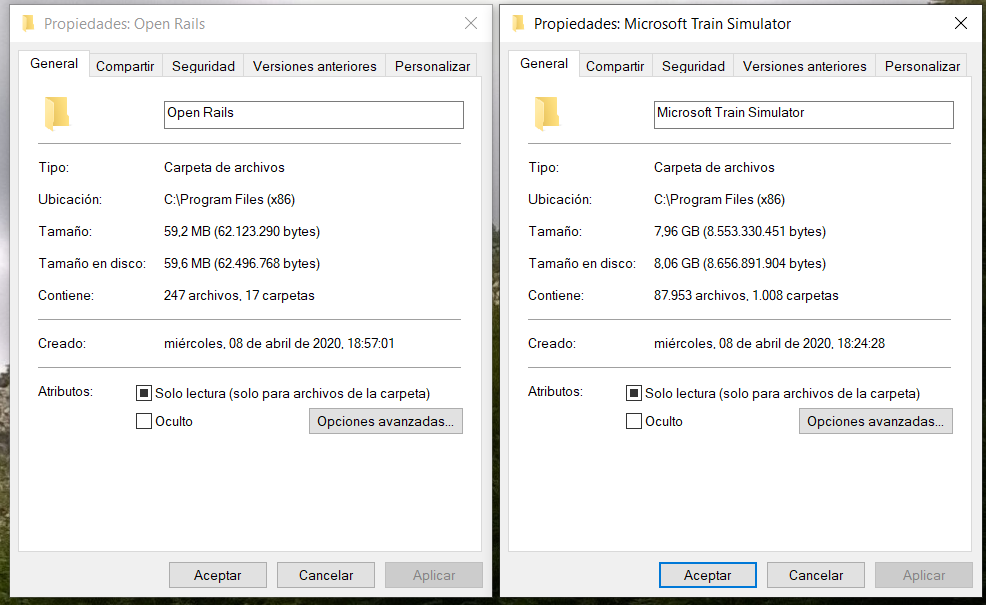Screen dimensions: 986x605
Task: Click Aplicar in Microsoft Train Simulator properties
Action: 924,575
